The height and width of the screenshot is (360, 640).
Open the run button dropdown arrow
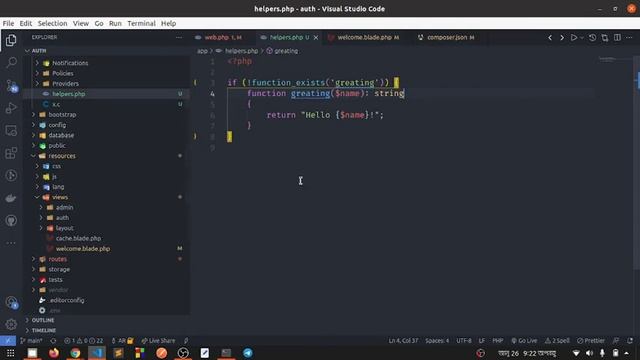(x=582, y=38)
